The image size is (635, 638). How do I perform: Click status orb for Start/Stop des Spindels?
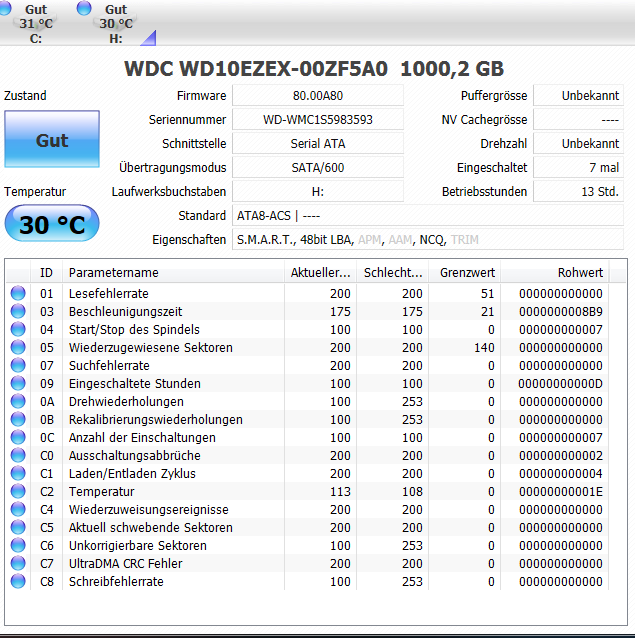pyautogui.click(x=18, y=329)
